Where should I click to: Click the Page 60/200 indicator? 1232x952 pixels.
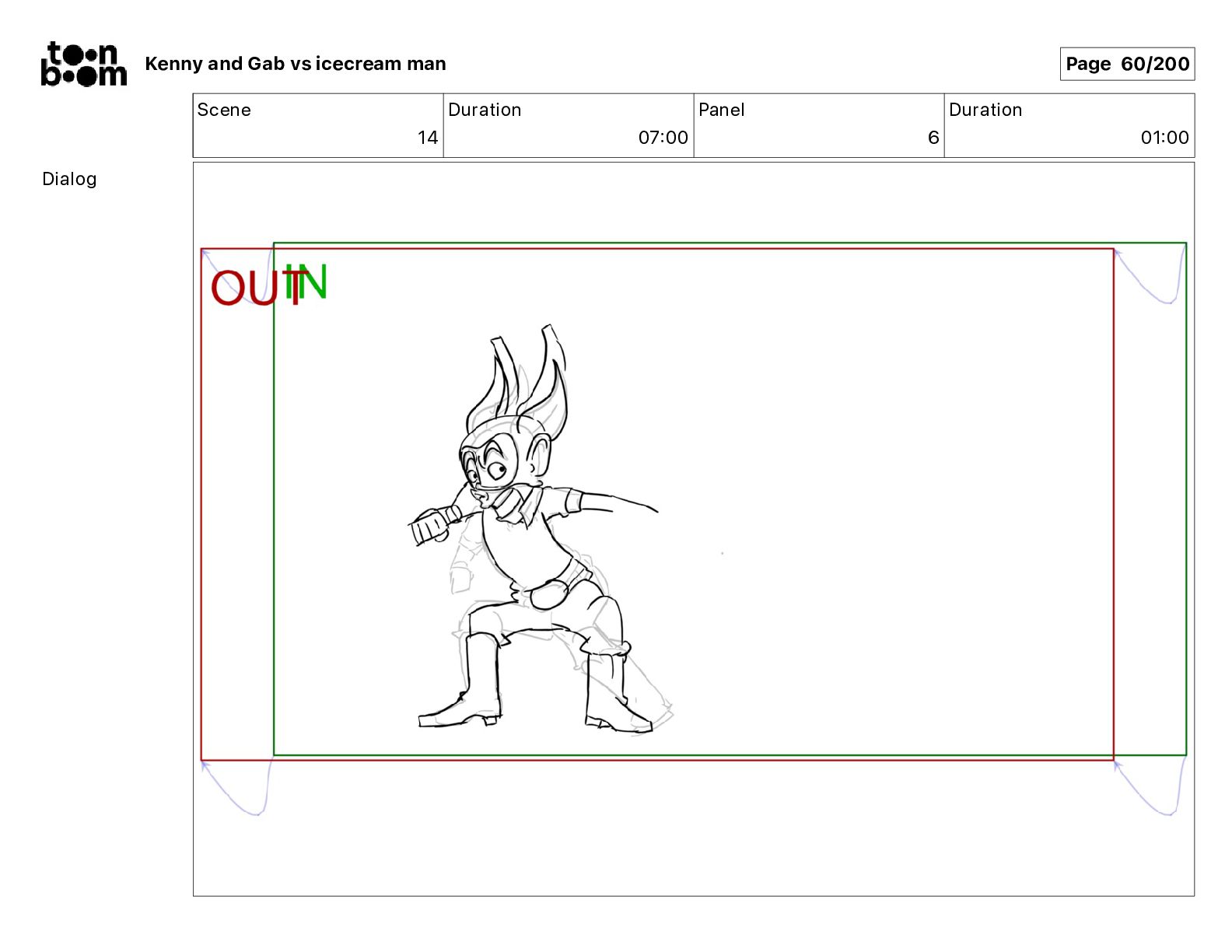pyautogui.click(x=1127, y=64)
